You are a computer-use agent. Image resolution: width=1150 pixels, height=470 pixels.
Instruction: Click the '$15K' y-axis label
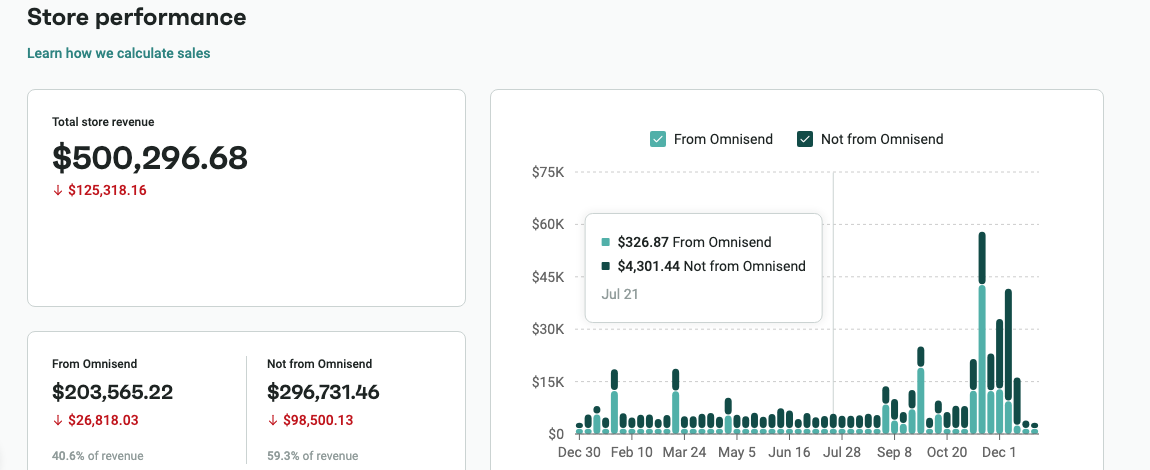pos(549,382)
